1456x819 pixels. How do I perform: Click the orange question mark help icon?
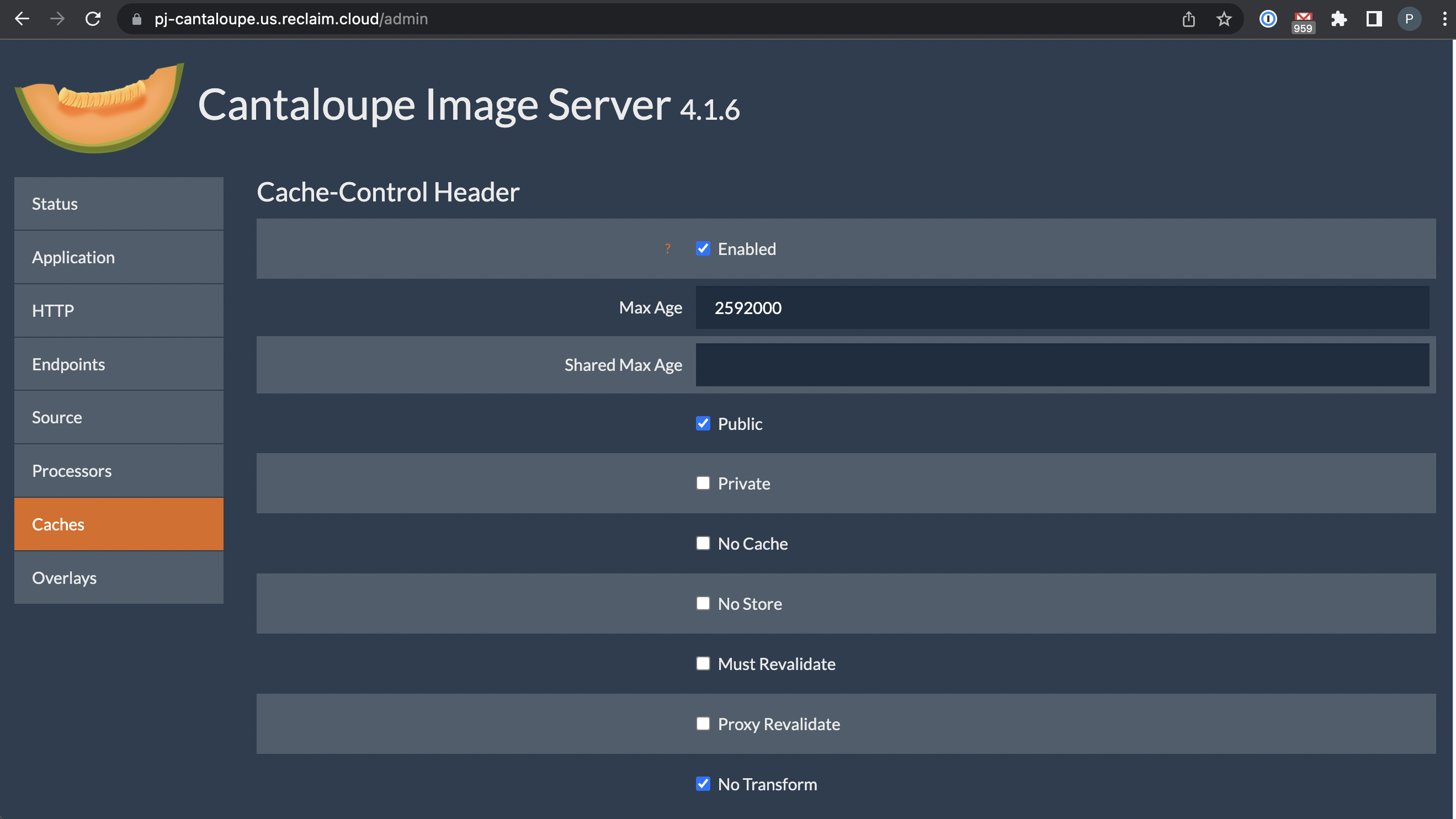667,248
